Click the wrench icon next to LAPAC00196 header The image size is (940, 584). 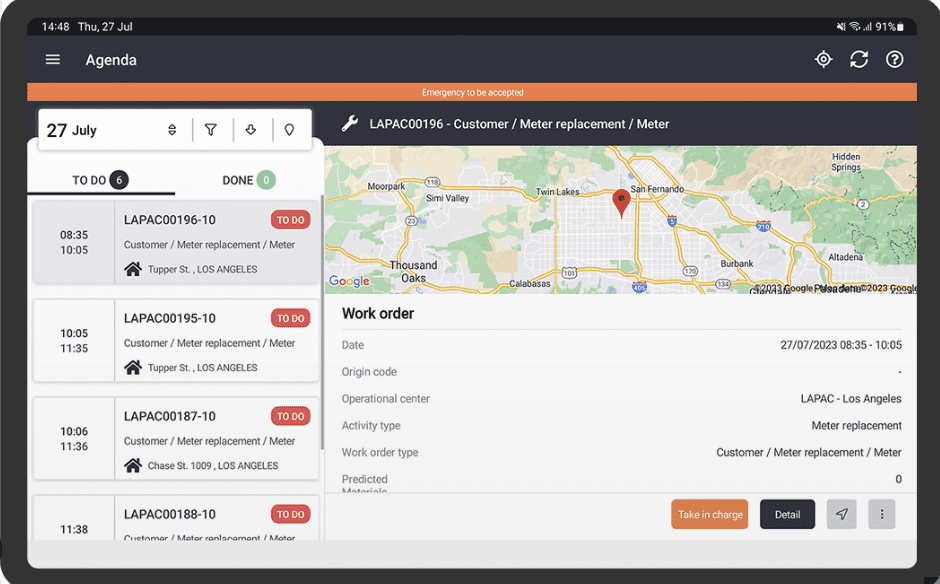click(350, 124)
